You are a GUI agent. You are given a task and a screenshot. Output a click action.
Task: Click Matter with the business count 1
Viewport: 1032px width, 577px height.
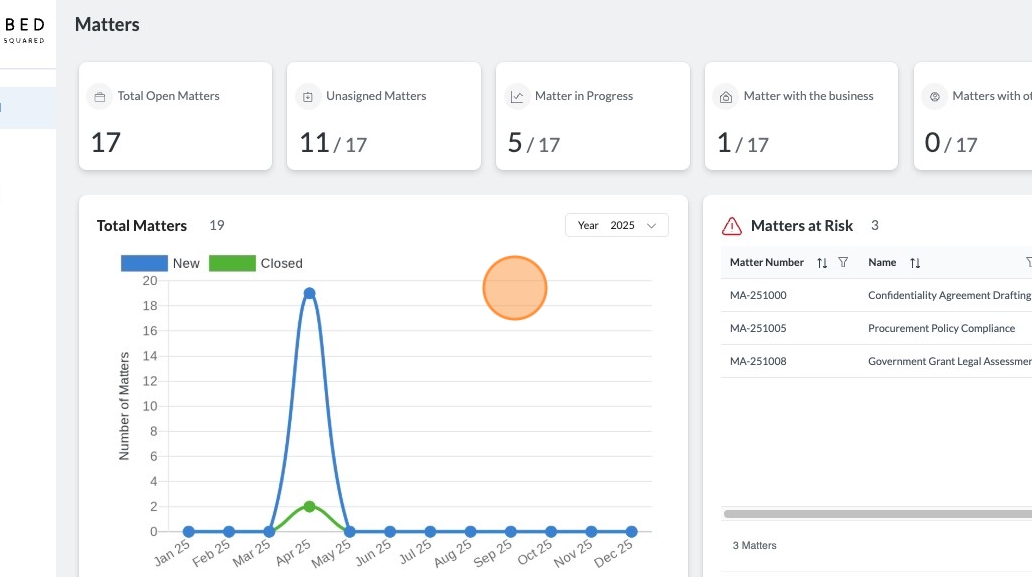tap(724, 143)
